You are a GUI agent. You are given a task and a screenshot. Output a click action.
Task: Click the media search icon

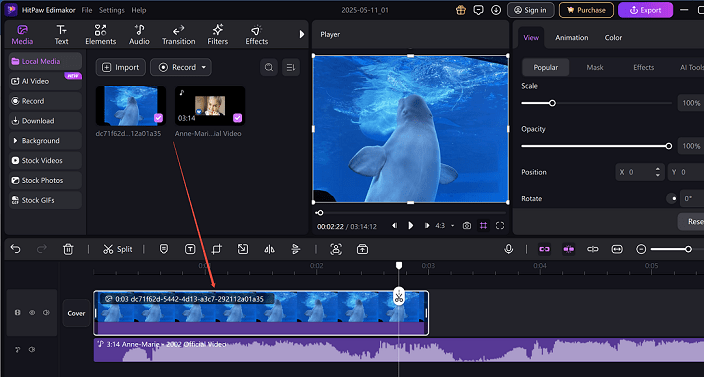pos(269,67)
